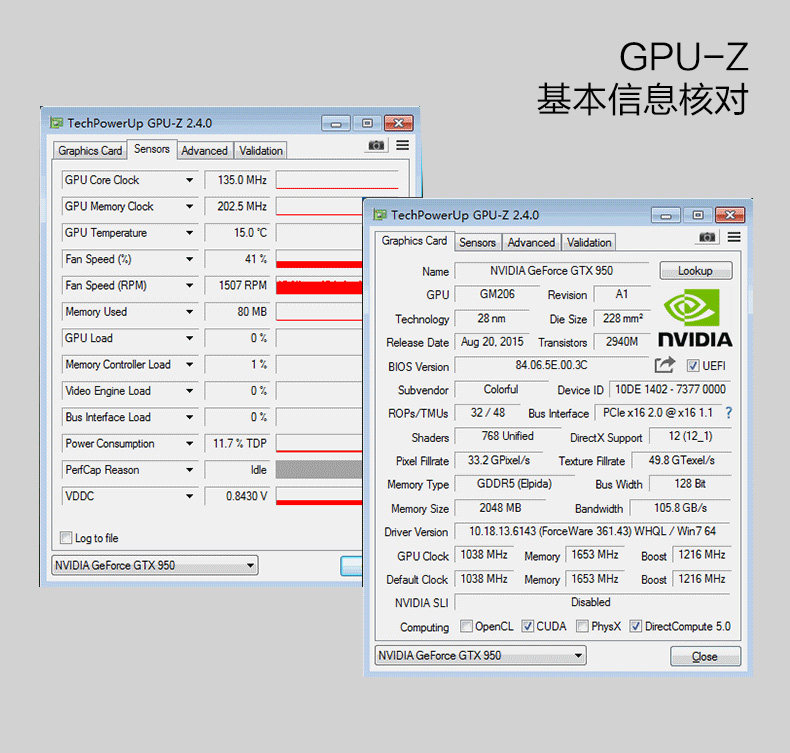Open Validation tab in Sensors window
Screen dimensions: 790x753
click(261, 151)
